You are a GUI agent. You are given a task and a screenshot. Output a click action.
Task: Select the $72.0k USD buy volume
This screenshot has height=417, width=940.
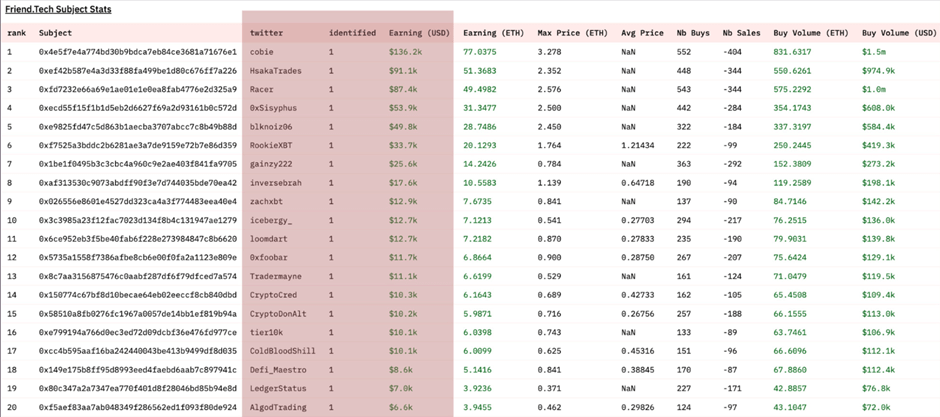point(876,407)
